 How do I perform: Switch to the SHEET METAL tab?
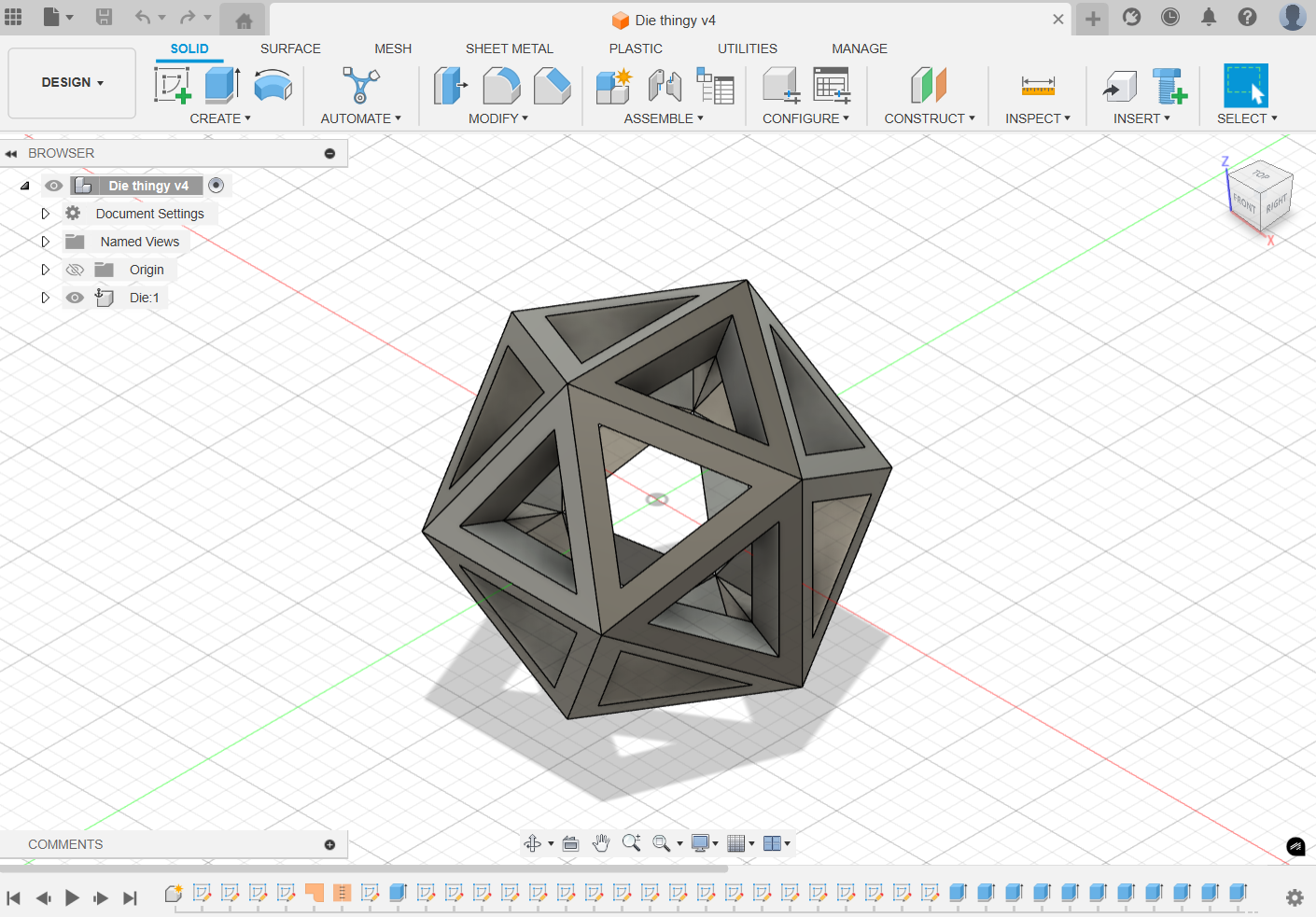click(x=510, y=49)
